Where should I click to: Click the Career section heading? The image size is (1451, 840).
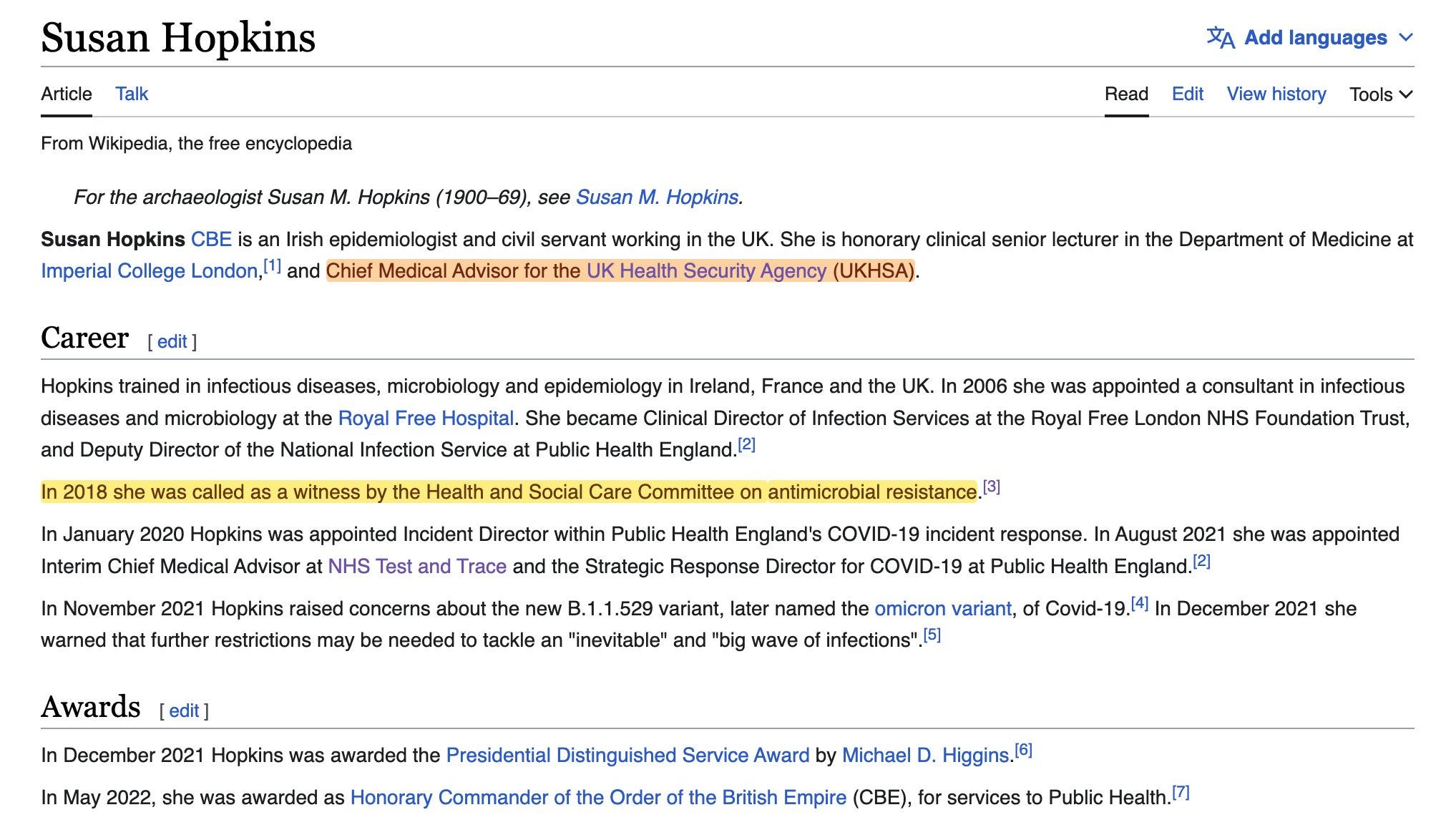[84, 338]
